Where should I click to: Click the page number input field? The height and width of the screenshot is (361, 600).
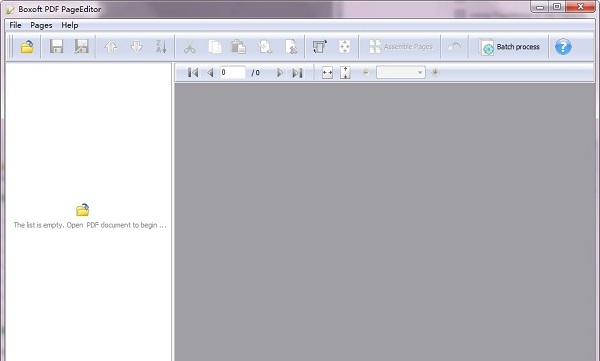(x=233, y=72)
